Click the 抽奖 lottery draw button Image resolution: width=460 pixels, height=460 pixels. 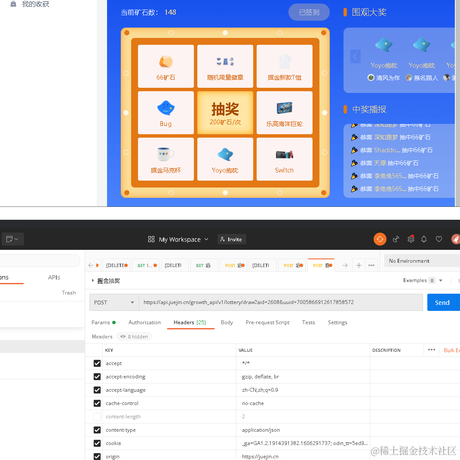coord(225,113)
